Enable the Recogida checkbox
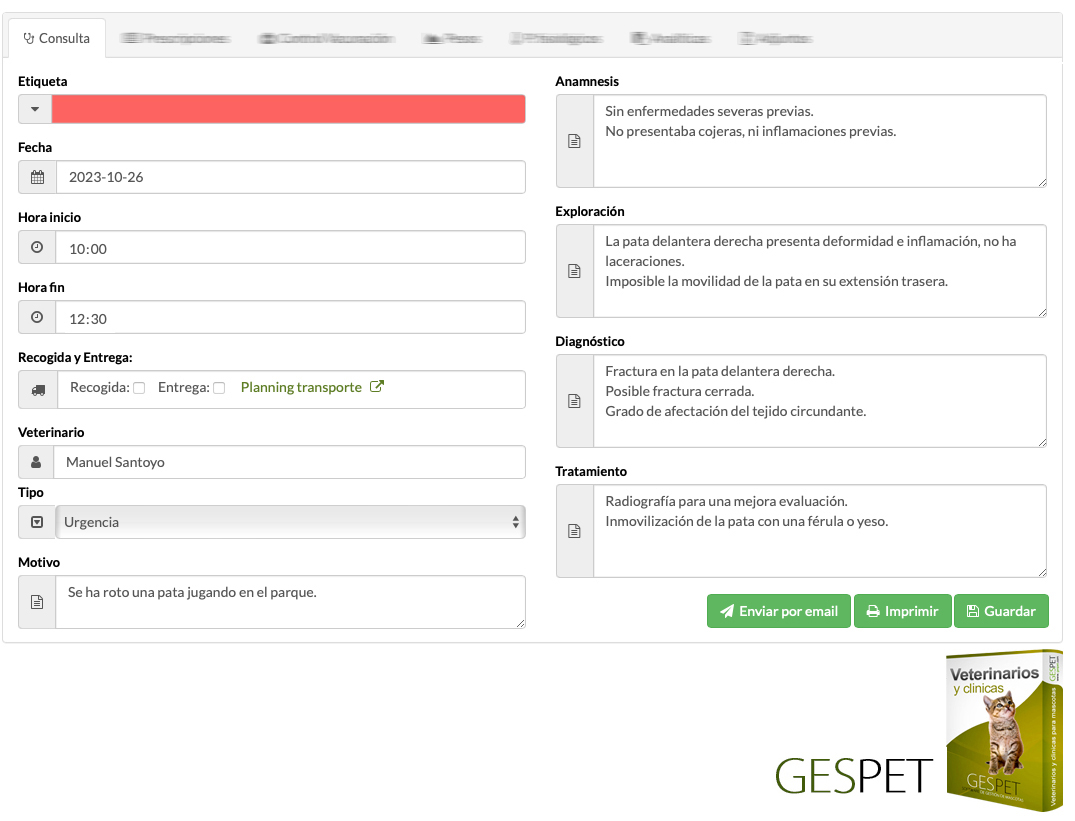Screen dimensions: 1075x821 click(139, 388)
